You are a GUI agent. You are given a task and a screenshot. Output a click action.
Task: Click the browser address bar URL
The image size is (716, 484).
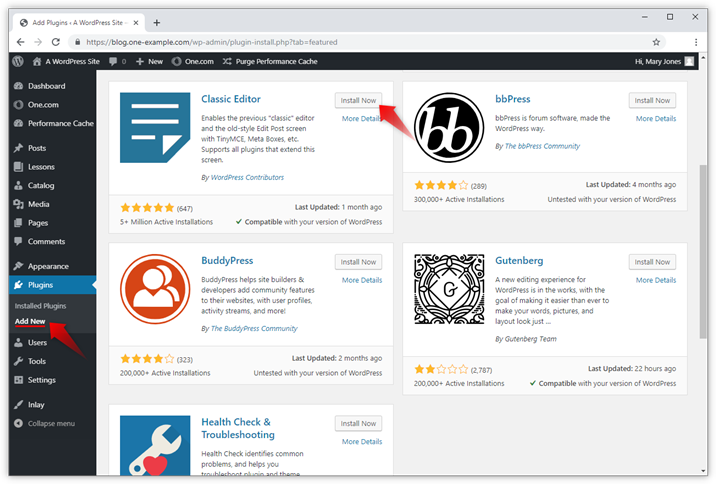click(211, 42)
